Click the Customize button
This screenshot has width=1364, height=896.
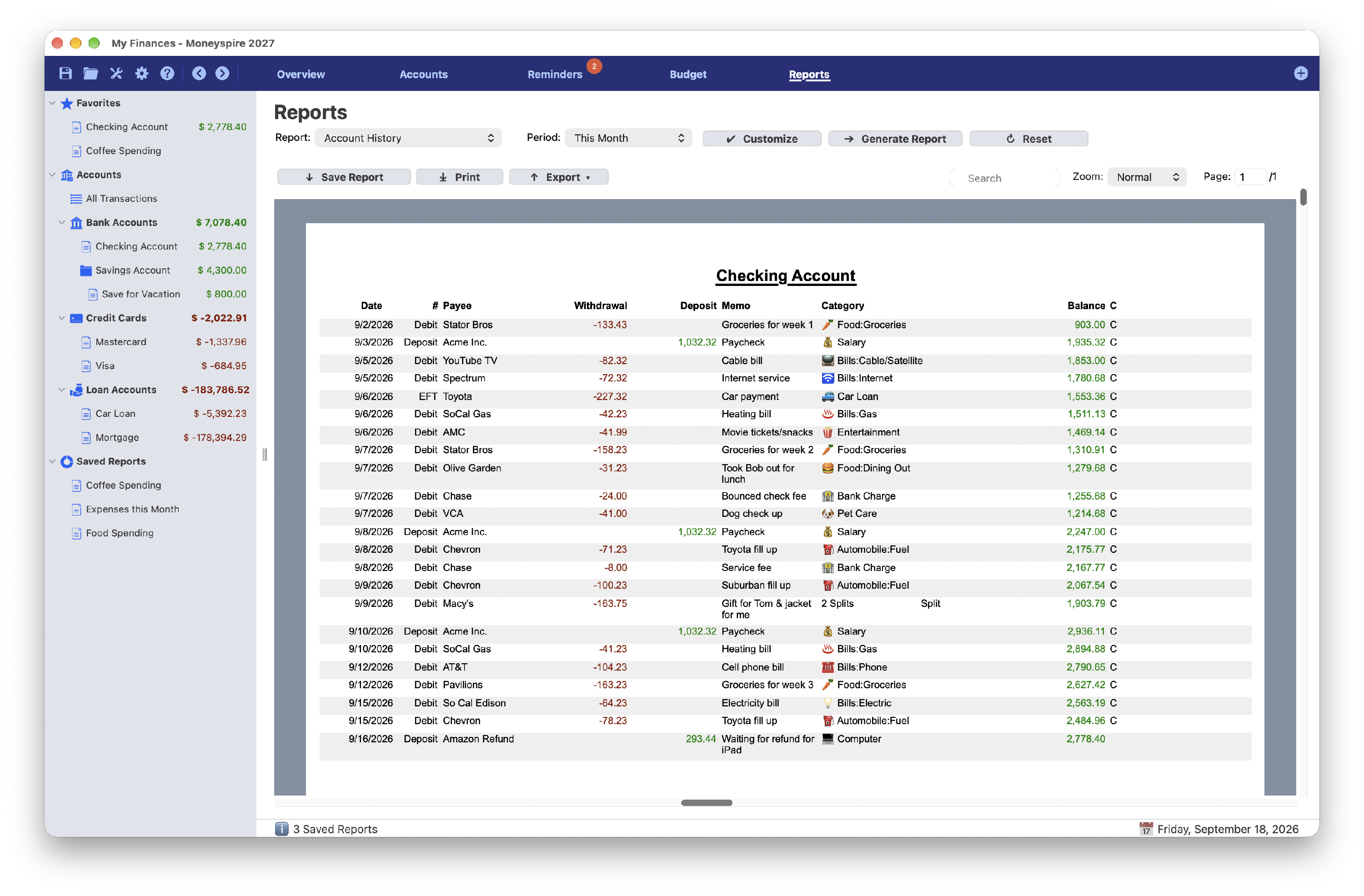pyautogui.click(x=762, y=139)
